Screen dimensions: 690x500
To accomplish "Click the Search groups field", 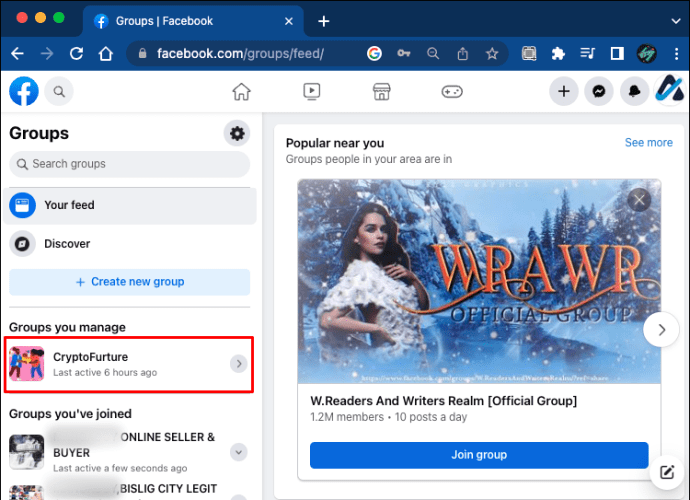I will click(x=130, y=164).
